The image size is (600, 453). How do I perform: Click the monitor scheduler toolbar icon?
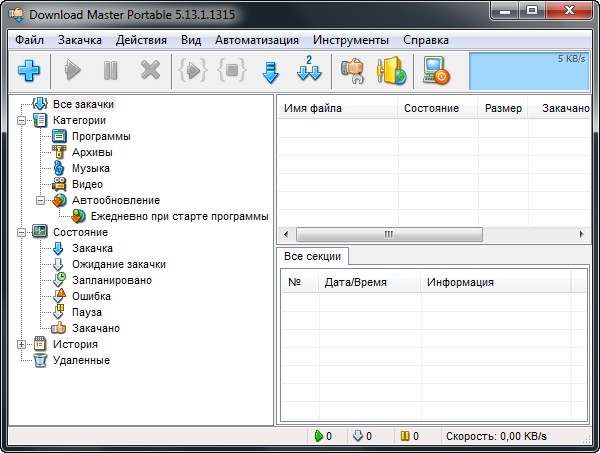pos(435,71)
